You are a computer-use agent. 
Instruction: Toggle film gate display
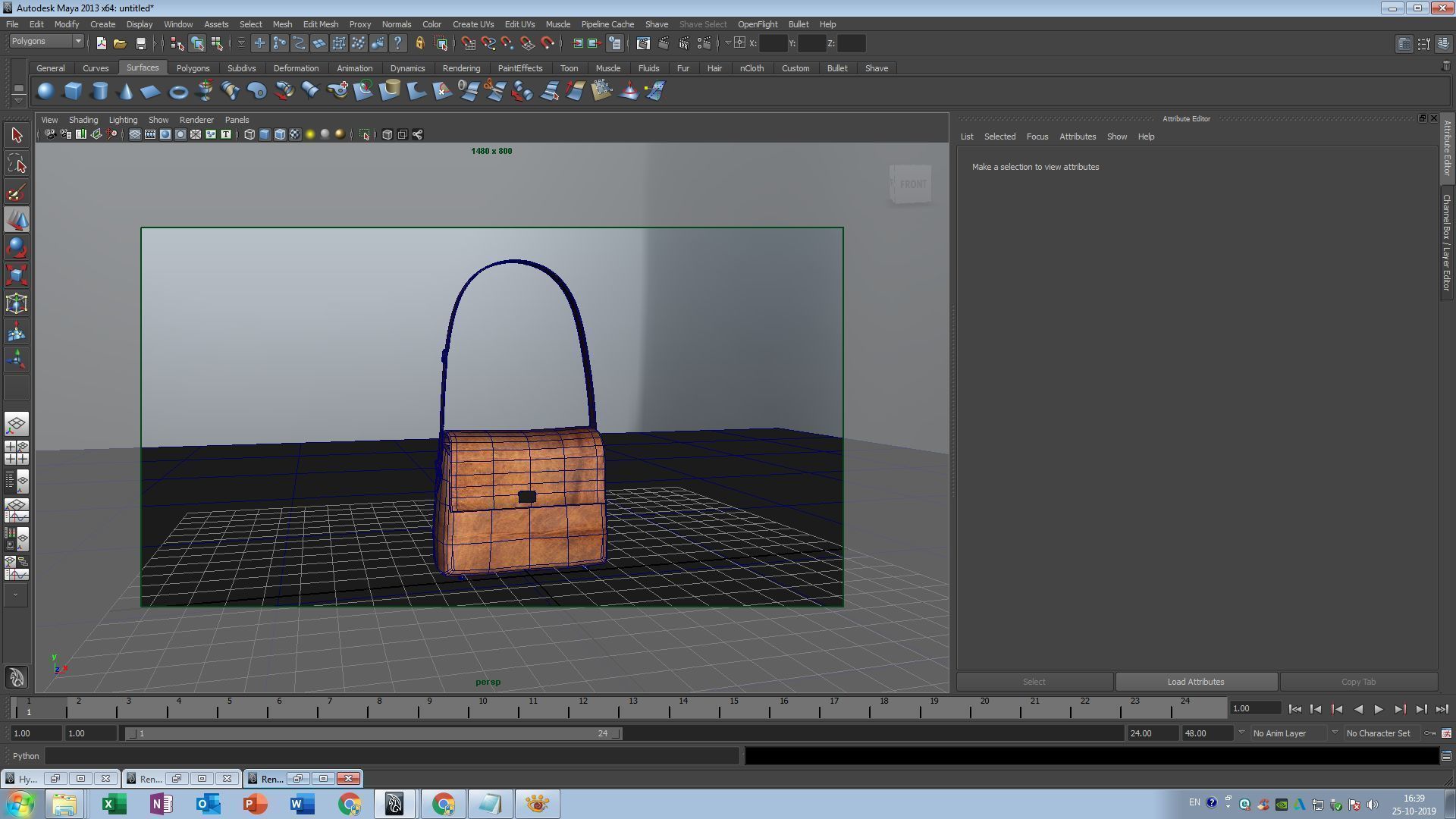[x=149, y=134]
